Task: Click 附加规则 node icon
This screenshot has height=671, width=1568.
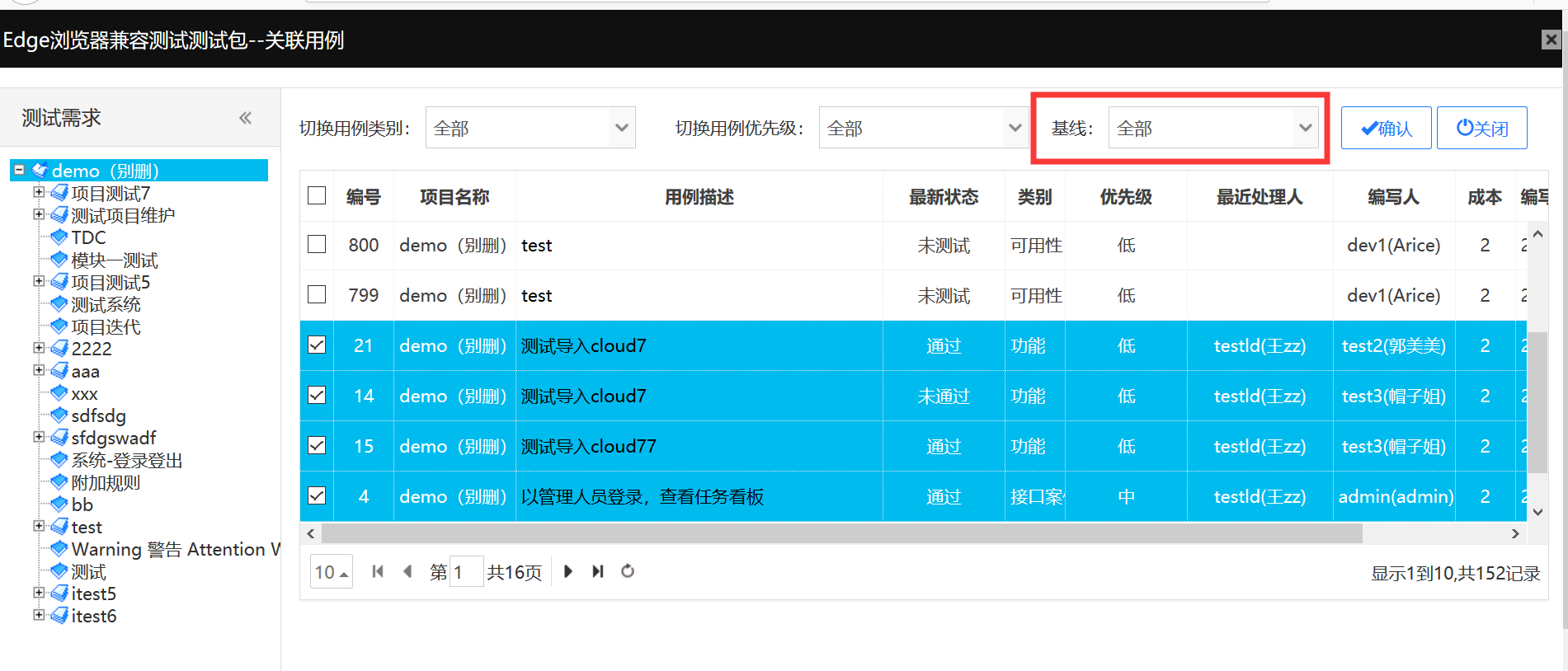Action: [59, 482]
